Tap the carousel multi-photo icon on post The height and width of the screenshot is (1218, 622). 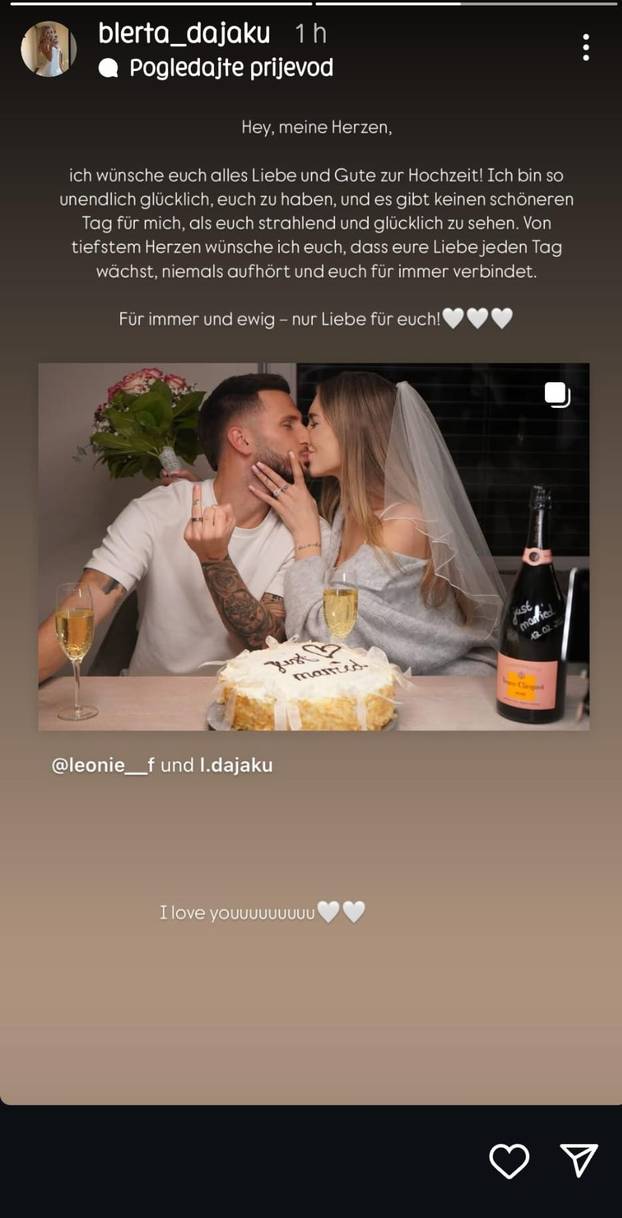click(x=557, y=395)
